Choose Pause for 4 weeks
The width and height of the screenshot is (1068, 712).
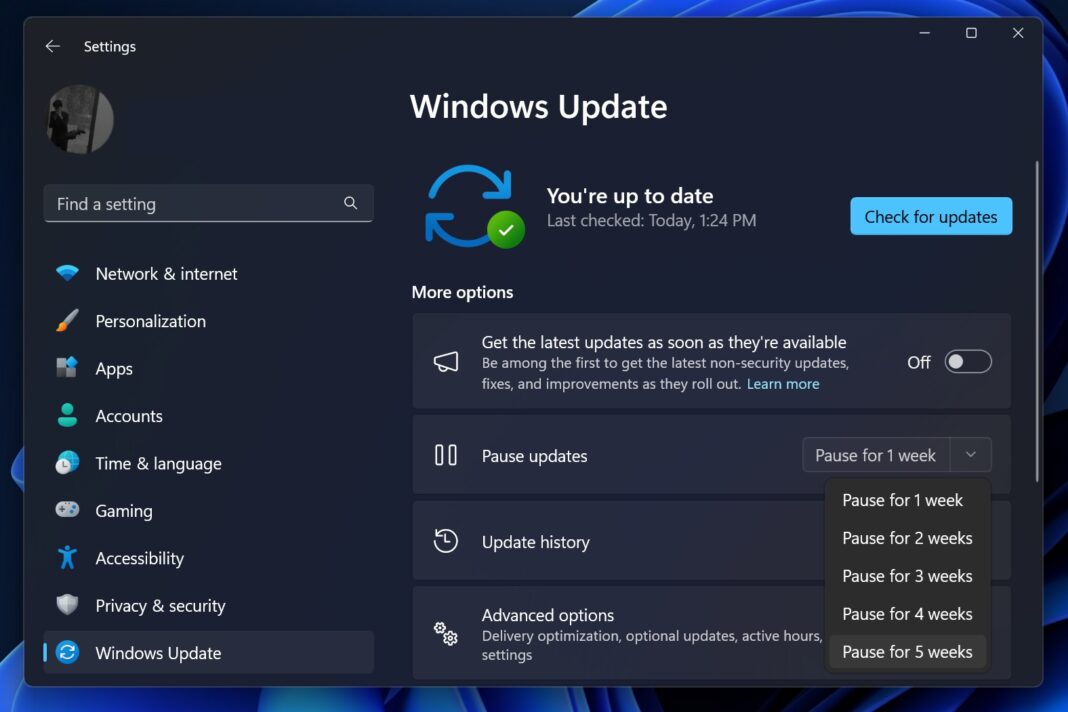pyautogui.click(x=907, y=614)
